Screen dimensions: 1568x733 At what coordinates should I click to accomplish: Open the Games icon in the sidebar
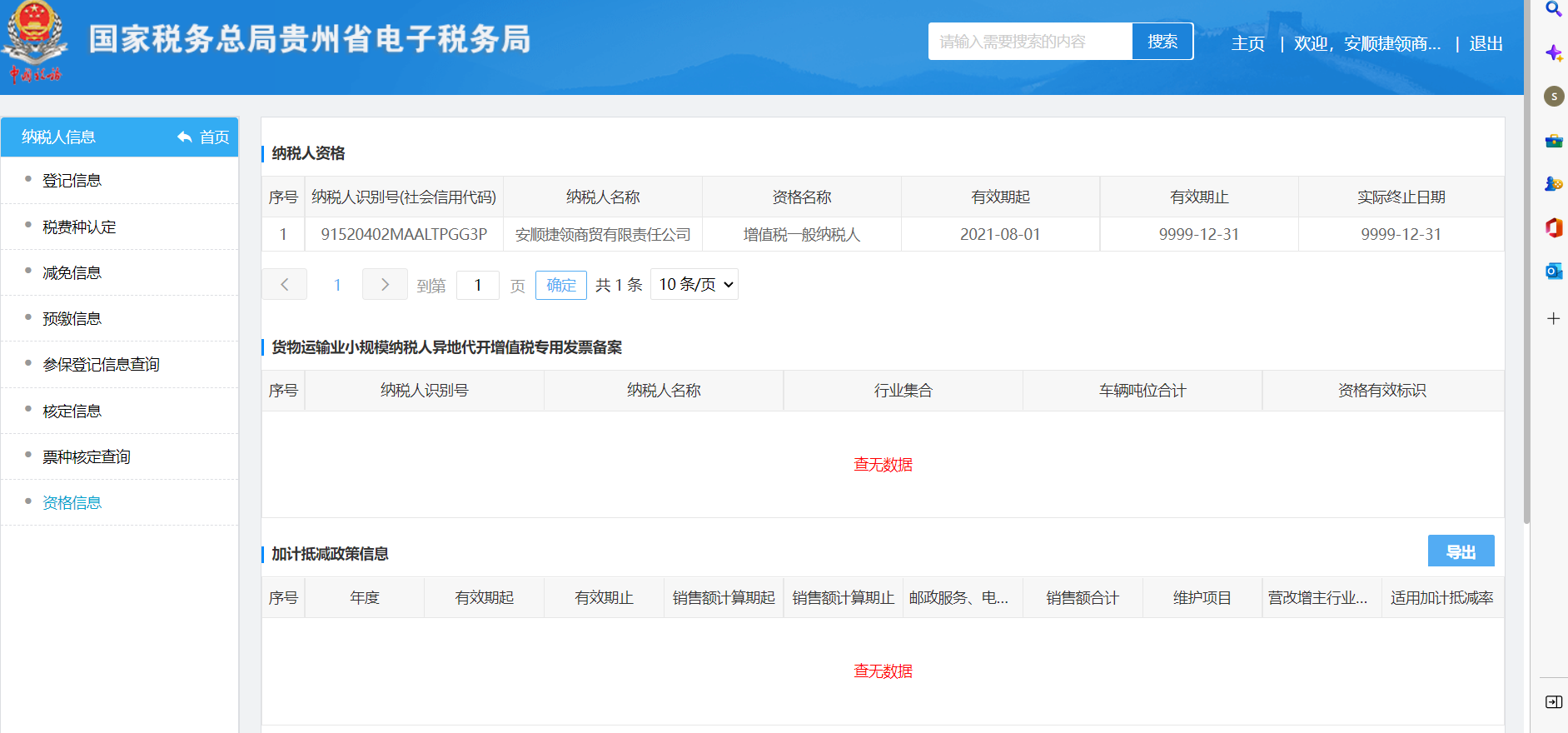click(1553, 184)
